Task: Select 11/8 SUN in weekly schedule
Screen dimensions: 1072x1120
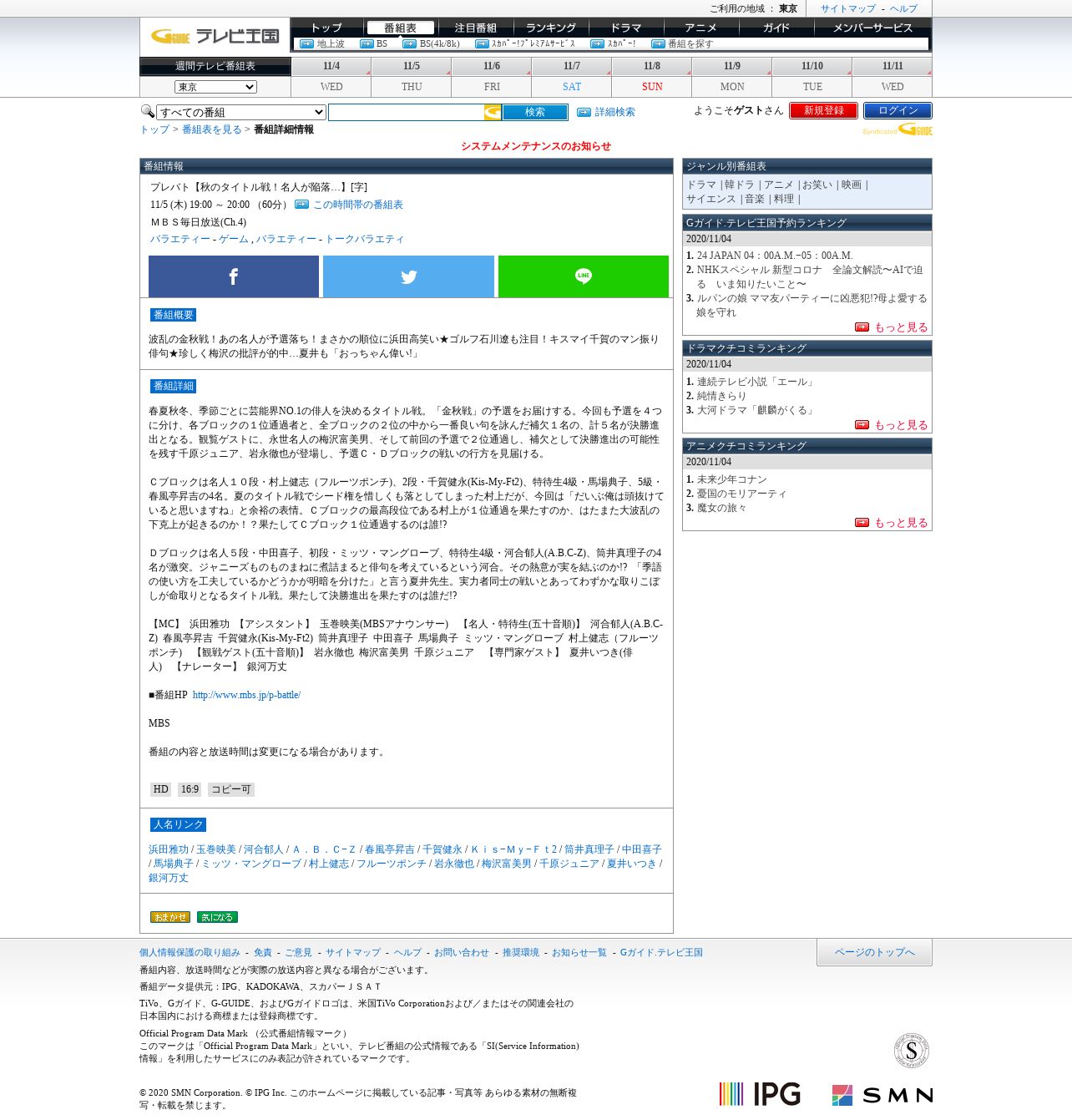Action: click(652, 76)
